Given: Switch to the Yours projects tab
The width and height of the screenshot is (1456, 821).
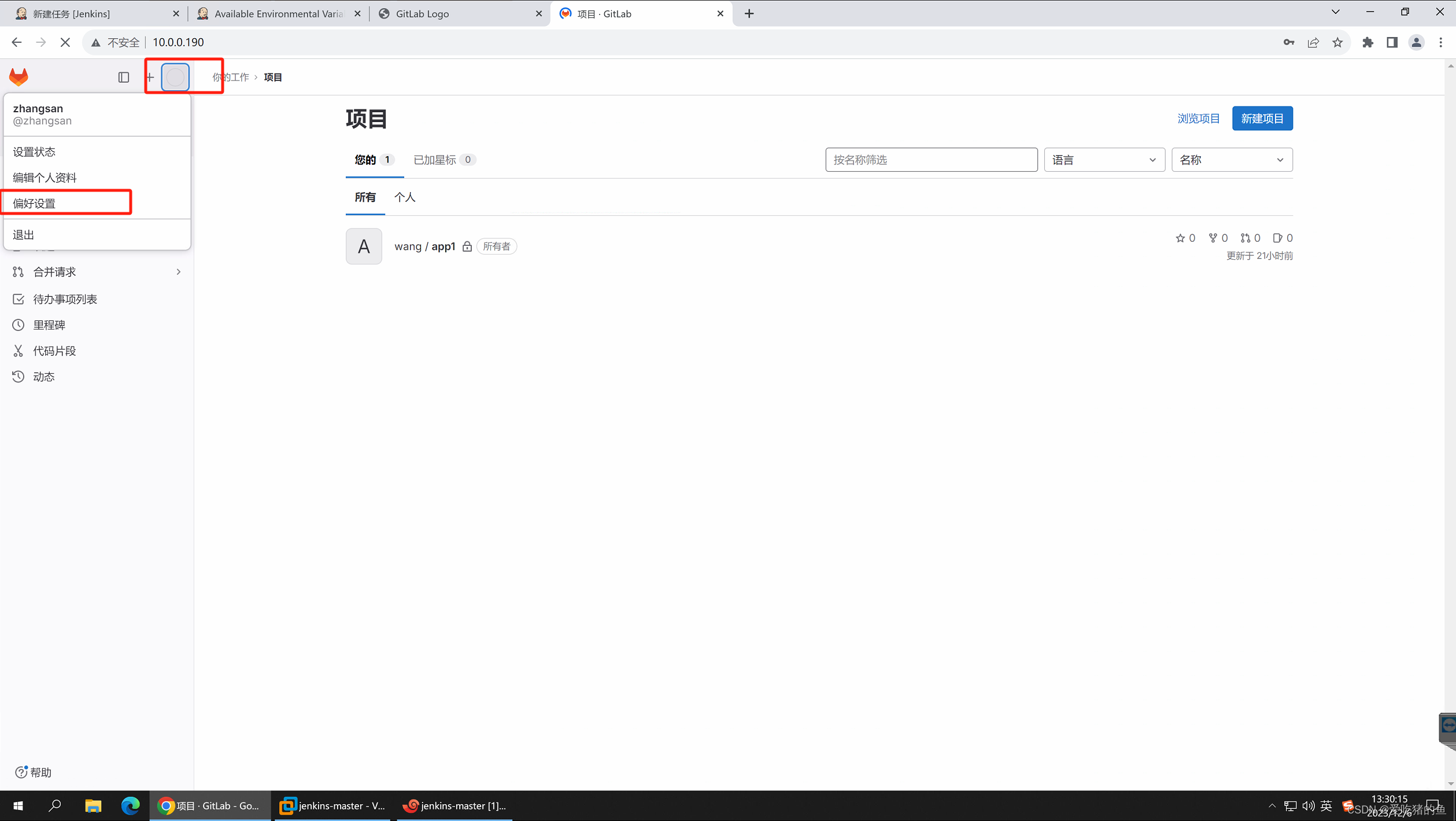Looking at the screenshot, I should tap(374, 160).
